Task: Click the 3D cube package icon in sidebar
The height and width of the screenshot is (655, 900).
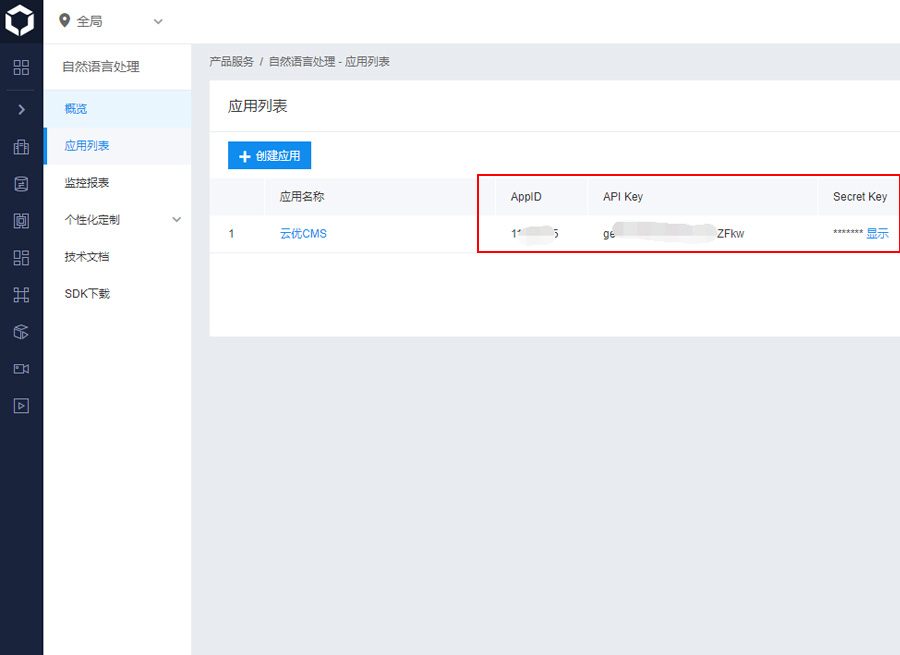Action: coord(21,332)
